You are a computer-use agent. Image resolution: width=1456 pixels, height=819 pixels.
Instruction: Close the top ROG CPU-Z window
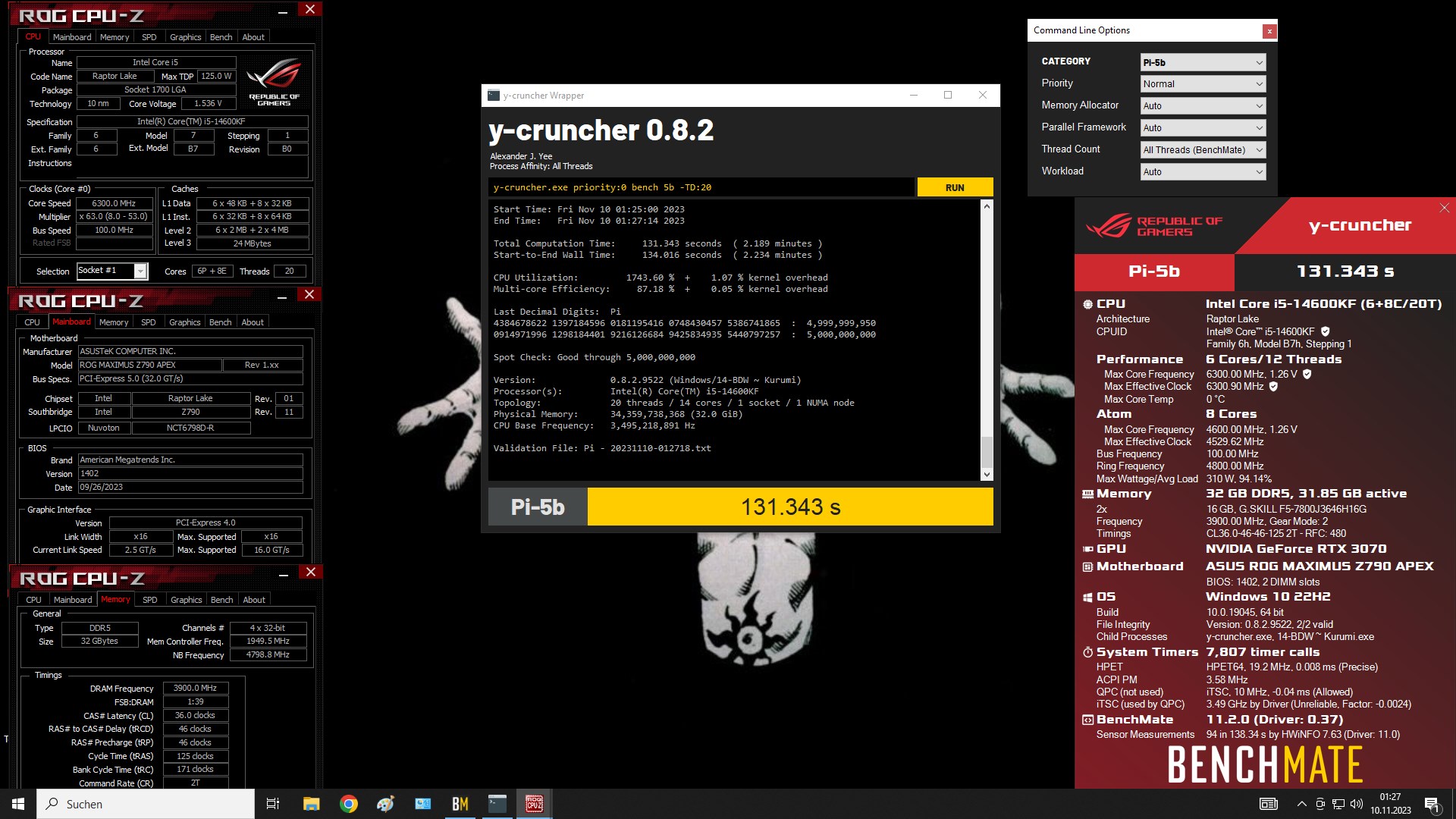click(x=309, y=10)
